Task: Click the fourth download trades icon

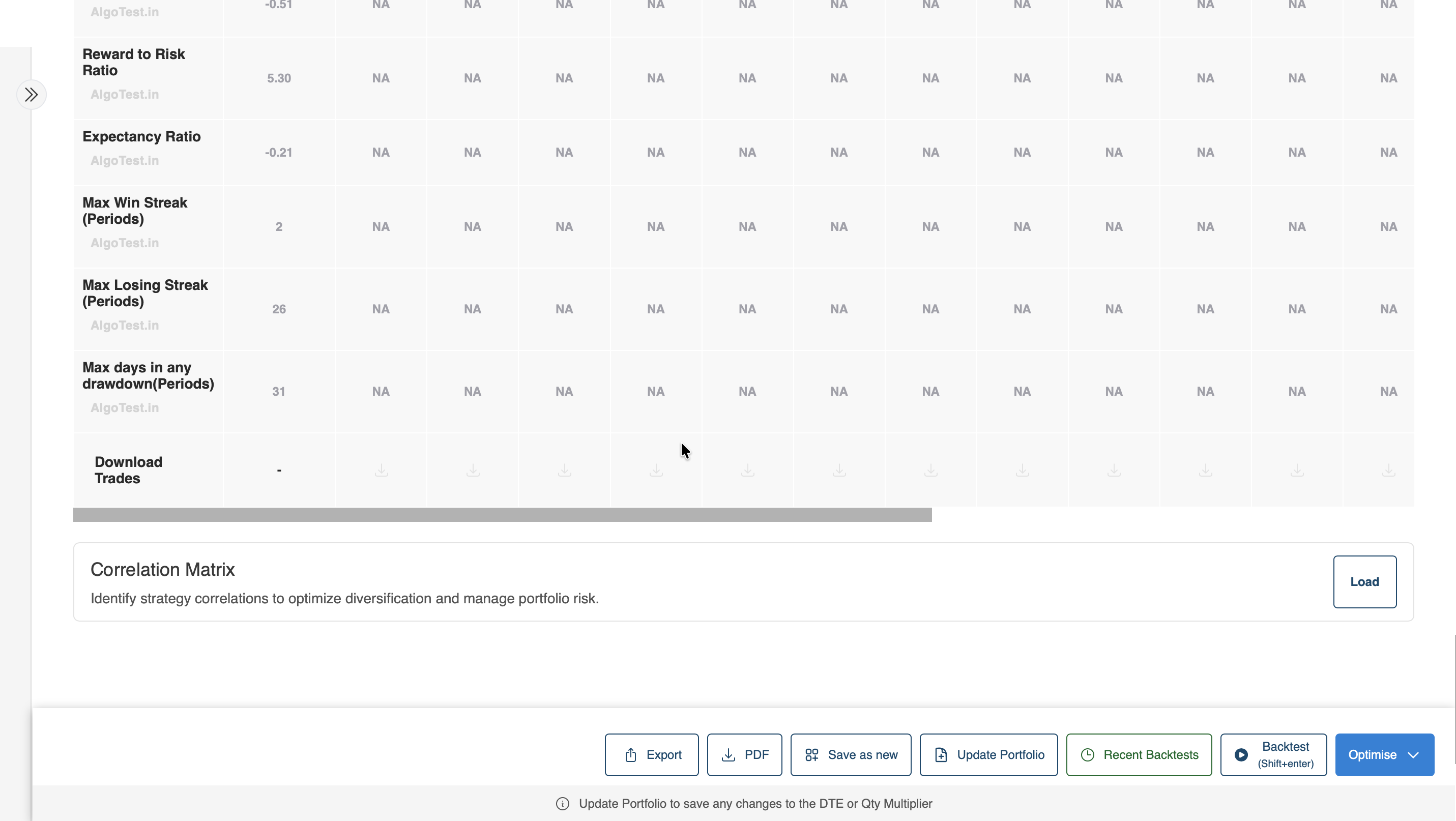Action: point(656,470)
